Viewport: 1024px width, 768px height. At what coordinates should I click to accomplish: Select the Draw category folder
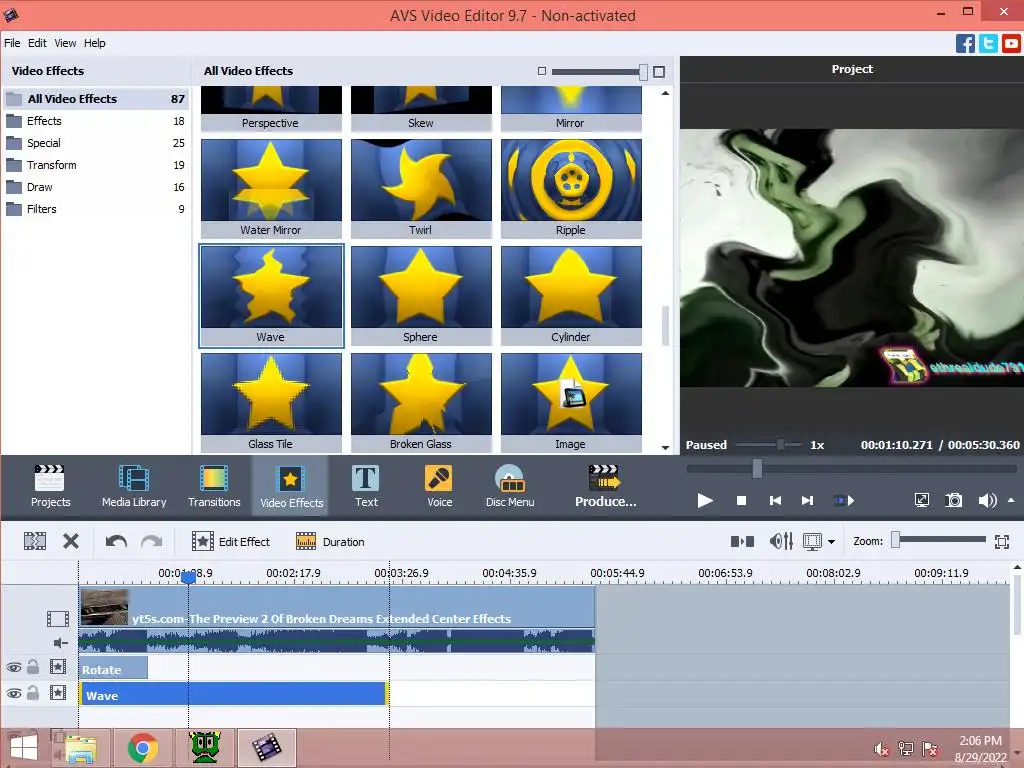coord(96,187)
